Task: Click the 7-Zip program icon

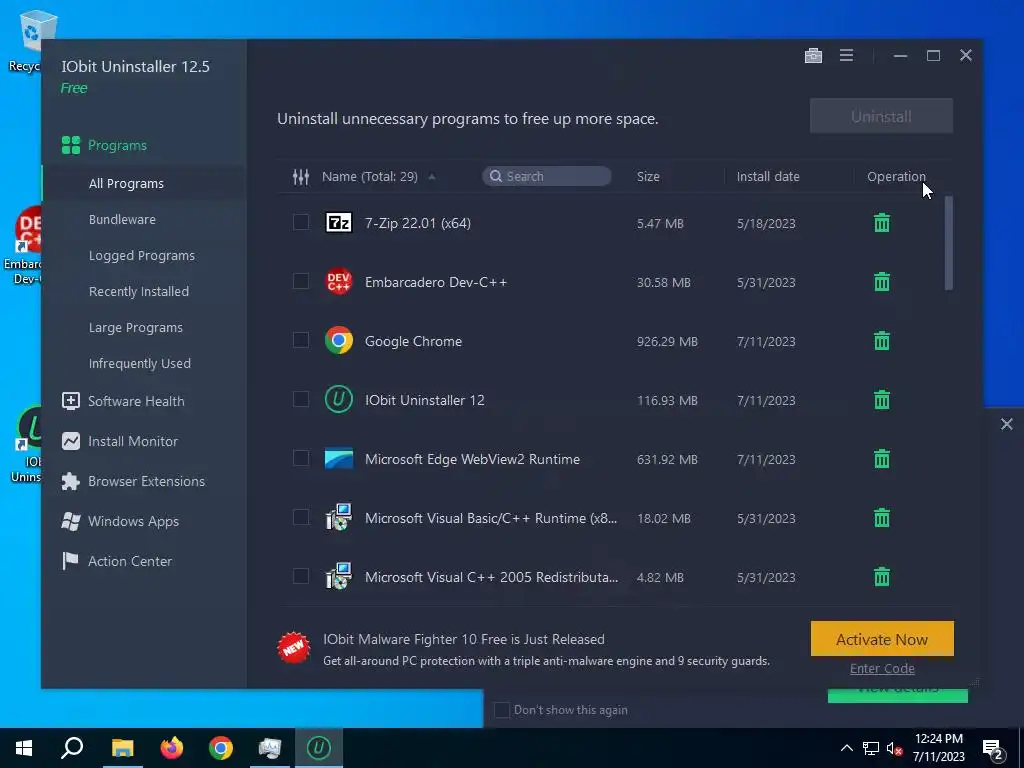Action: pos(339,223)
